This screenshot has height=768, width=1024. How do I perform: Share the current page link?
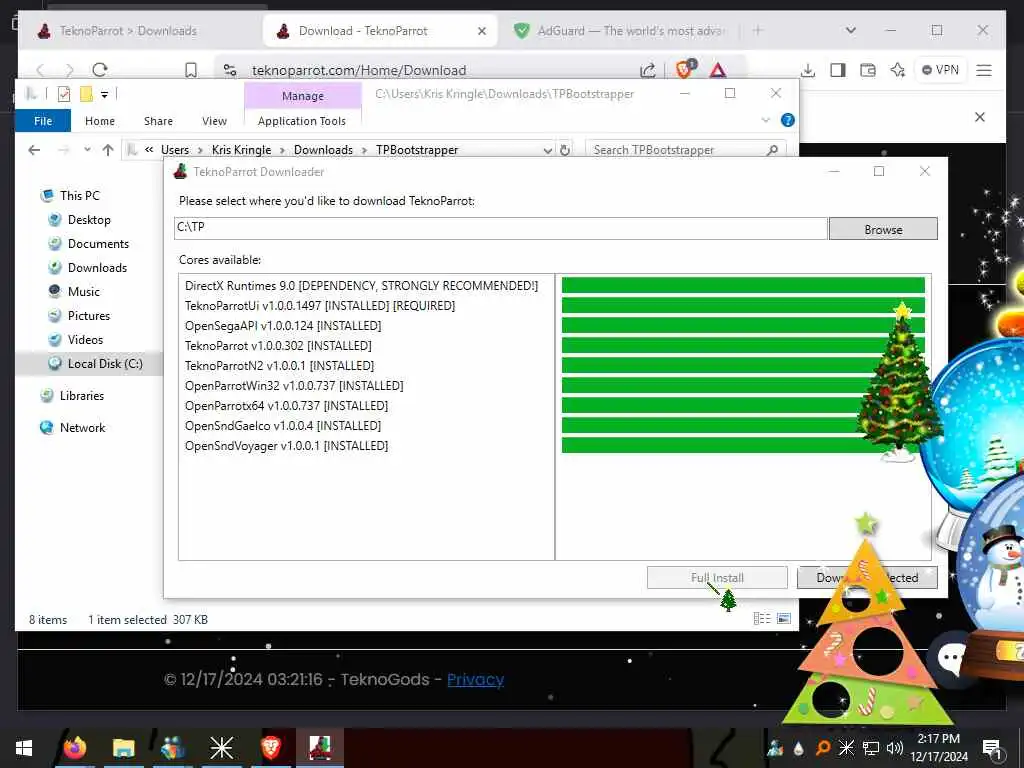coord(647,70)
